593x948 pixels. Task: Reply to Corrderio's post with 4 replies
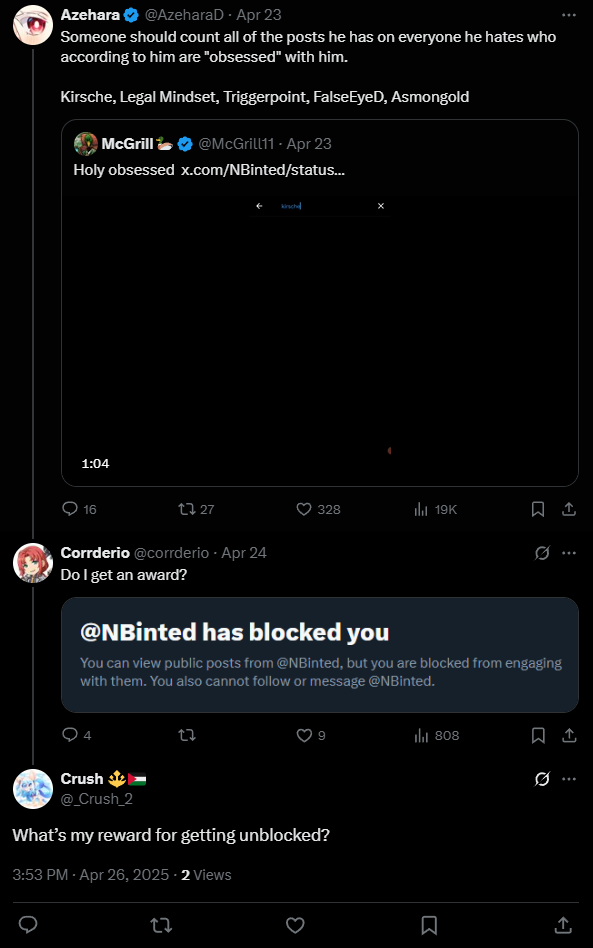coord(77,735)
